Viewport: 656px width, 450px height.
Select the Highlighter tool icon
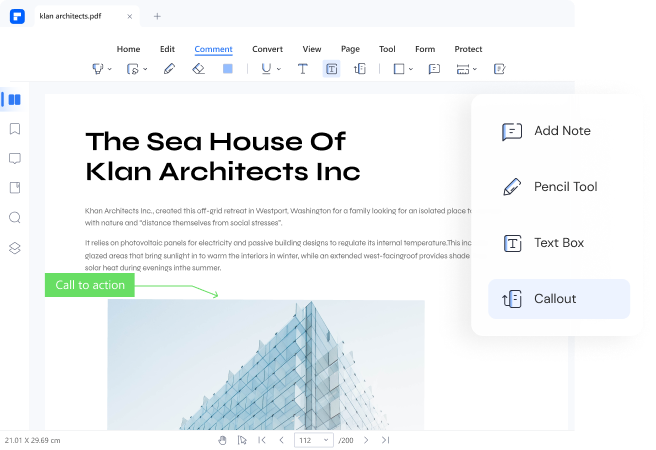click(97, 69)
